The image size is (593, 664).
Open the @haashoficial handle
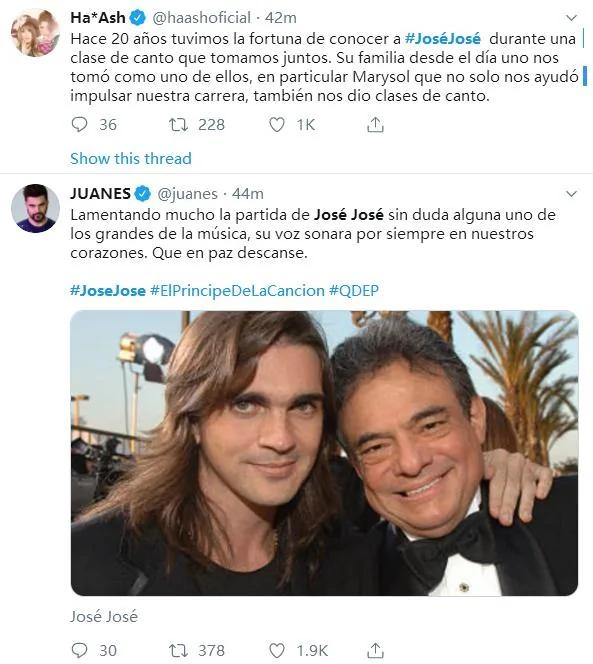click(202, 18)
